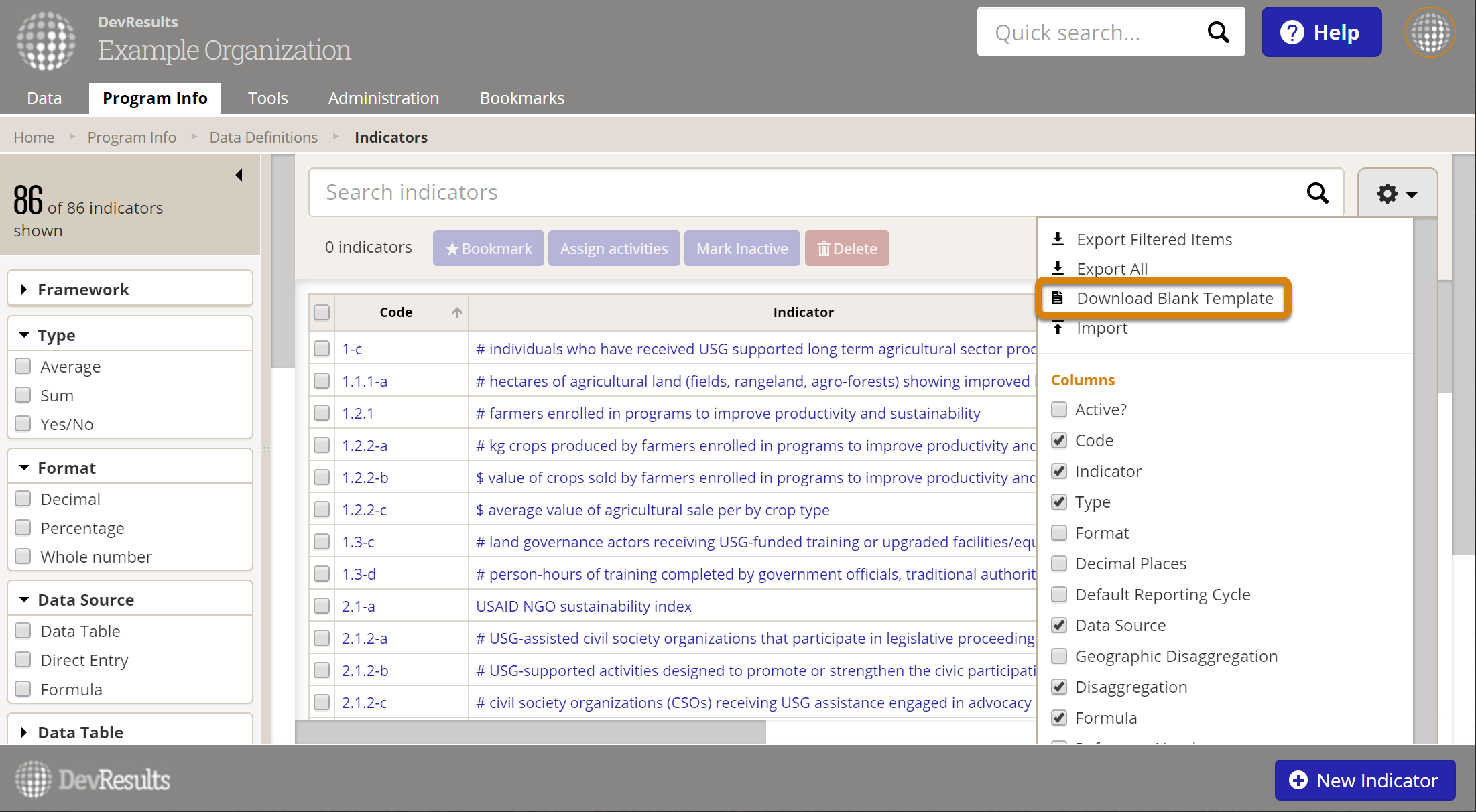Click the Help question mark button
1476x812 pixels.
1320,32
